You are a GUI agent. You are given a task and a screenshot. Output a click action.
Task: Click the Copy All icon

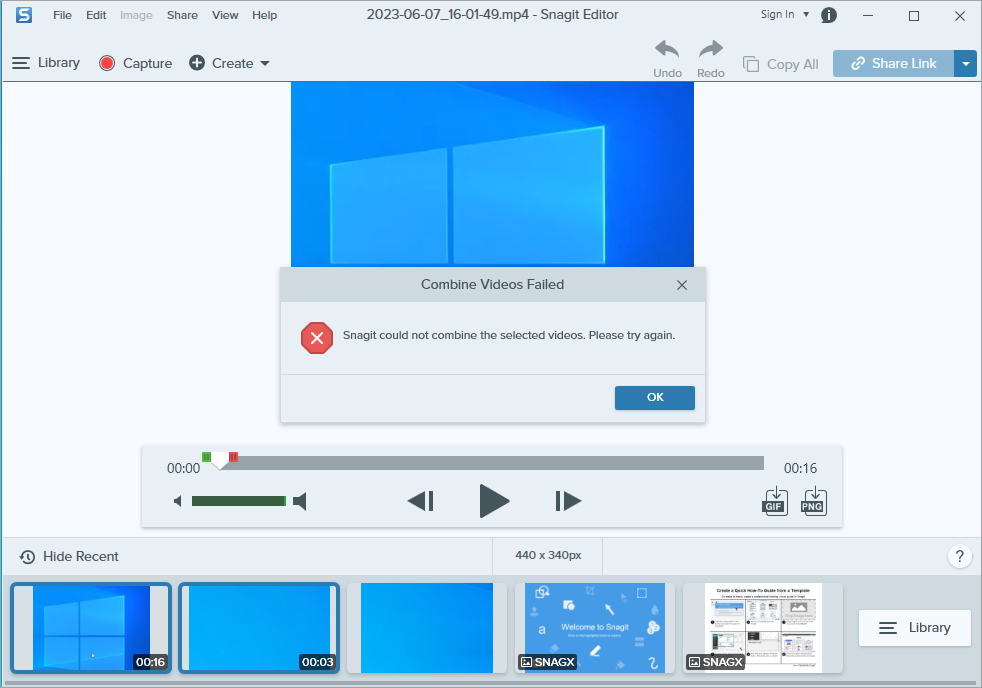pos(750,63)
